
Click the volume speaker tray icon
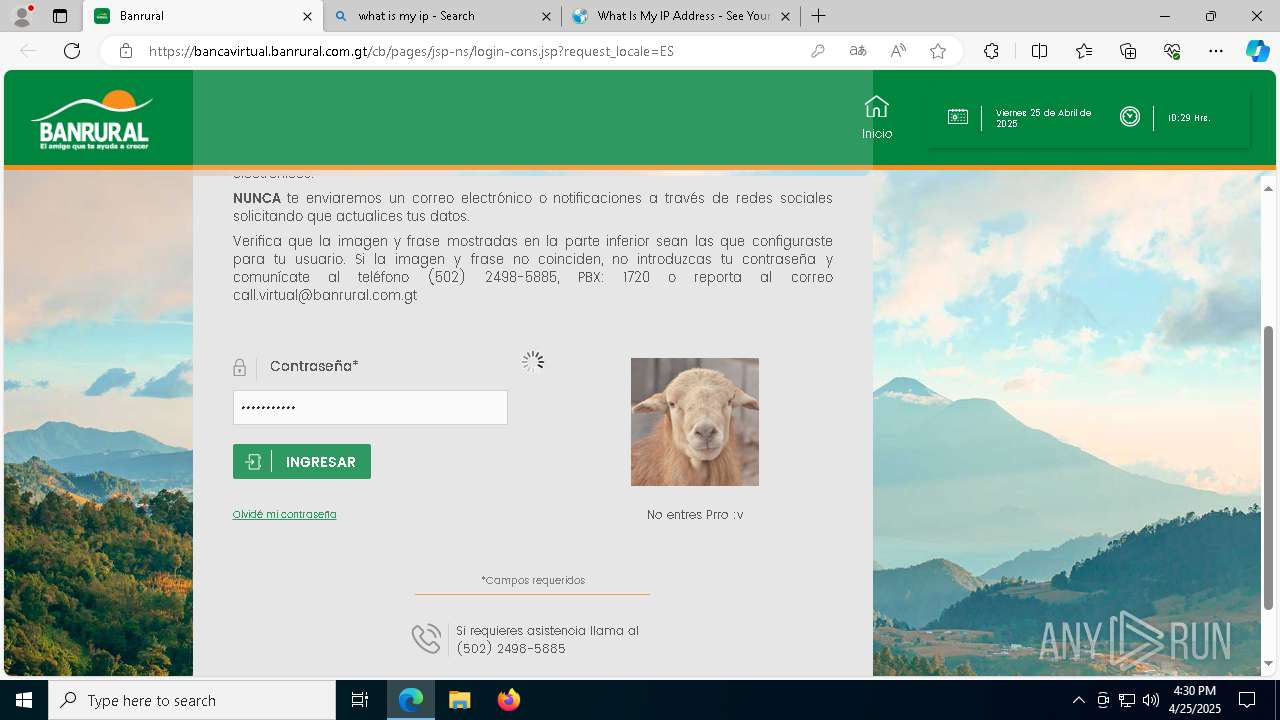(x=1150, y=700)
